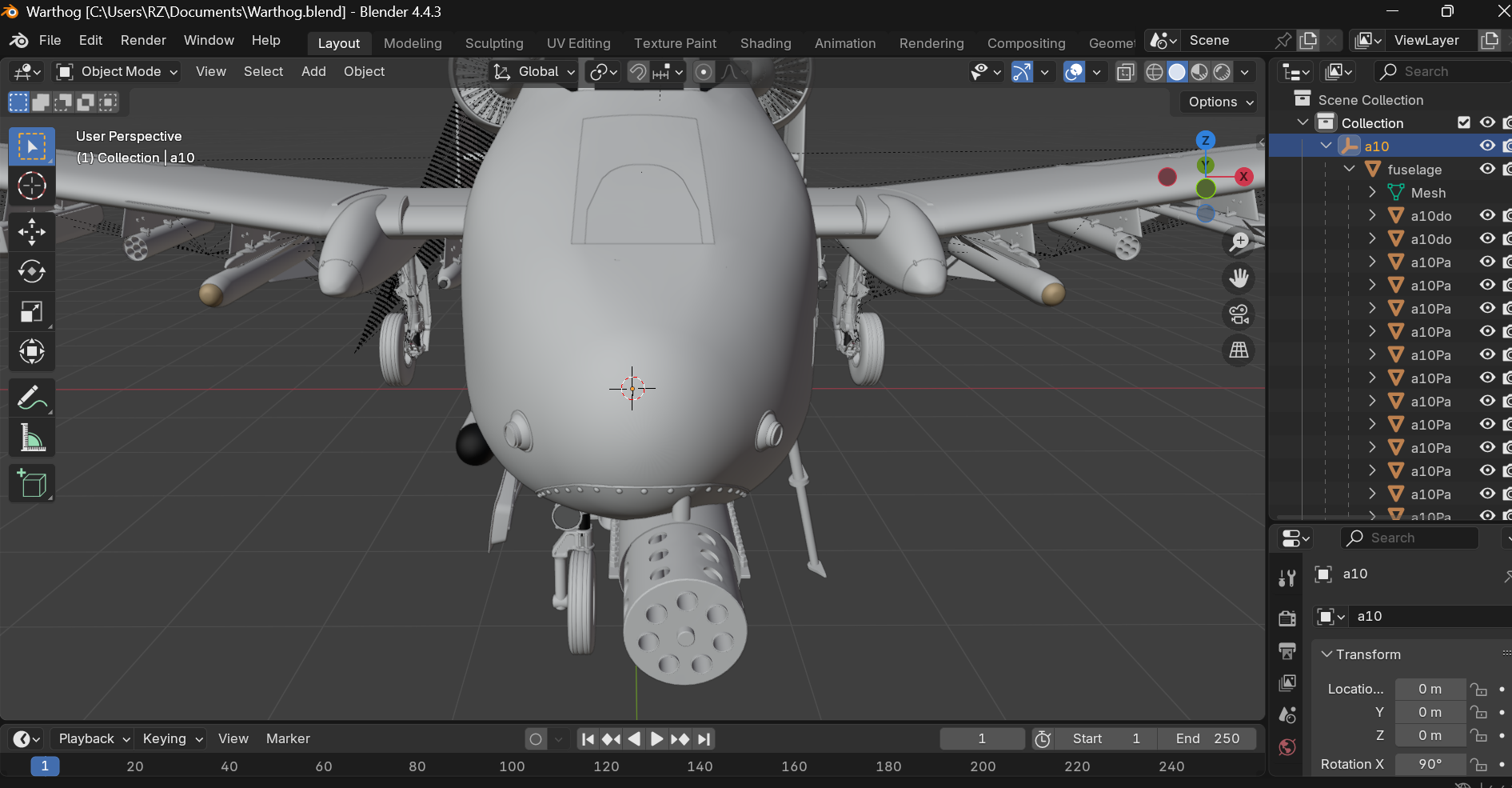Open the Output properties tab
This screenshot has width=1512, height=788.
1287,650
